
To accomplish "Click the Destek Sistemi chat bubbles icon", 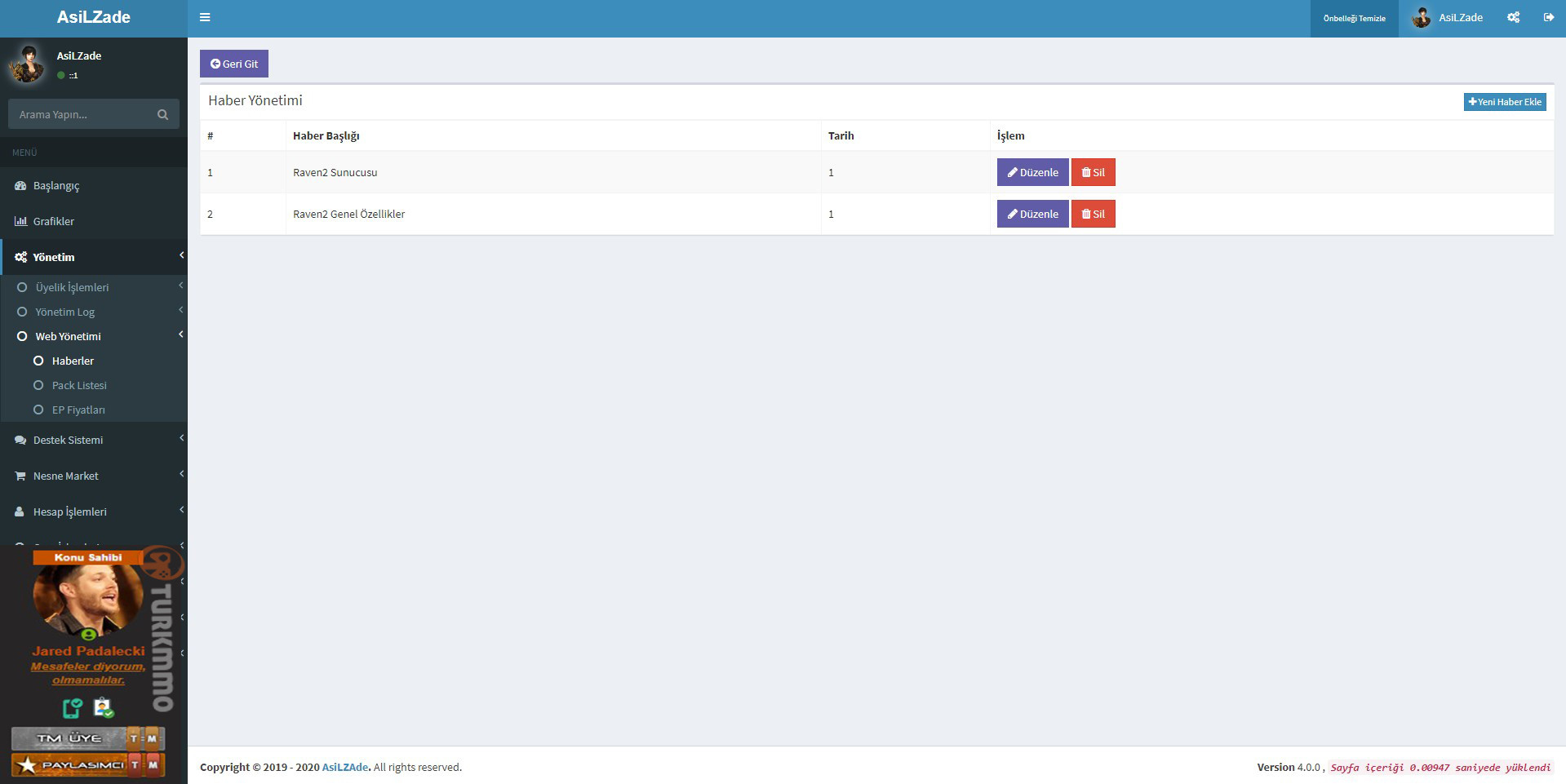I will pyautogui.click(x=20, y=440).
